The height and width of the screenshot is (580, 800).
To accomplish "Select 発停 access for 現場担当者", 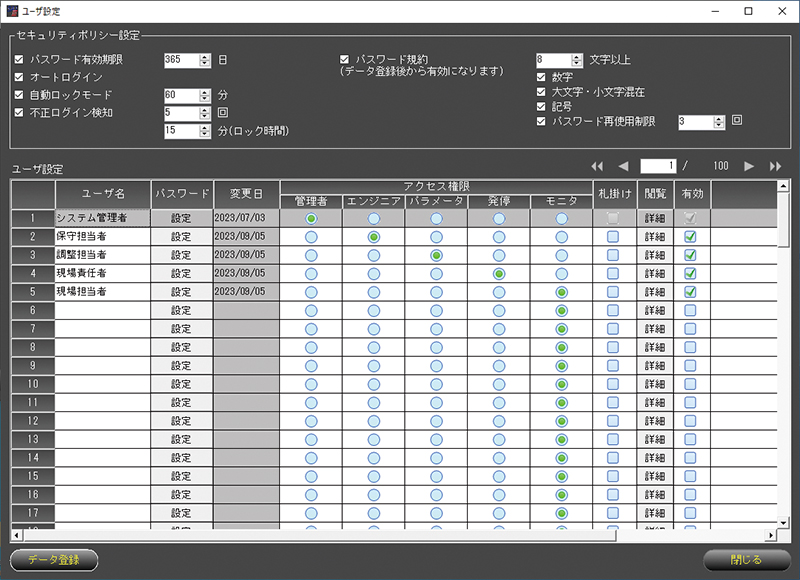I will 499,292.
